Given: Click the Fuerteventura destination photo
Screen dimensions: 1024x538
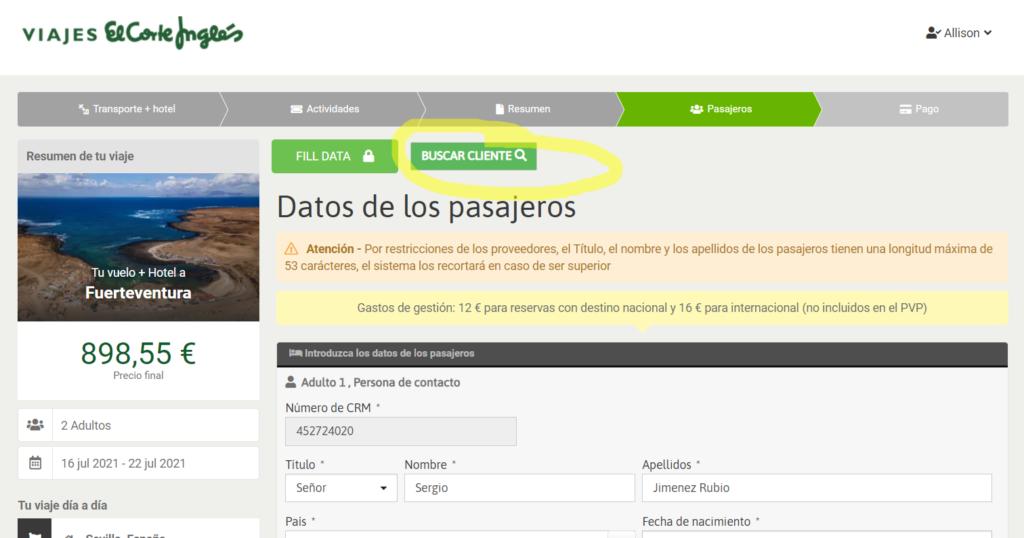Looking at the screenshot, I should 138,247.
